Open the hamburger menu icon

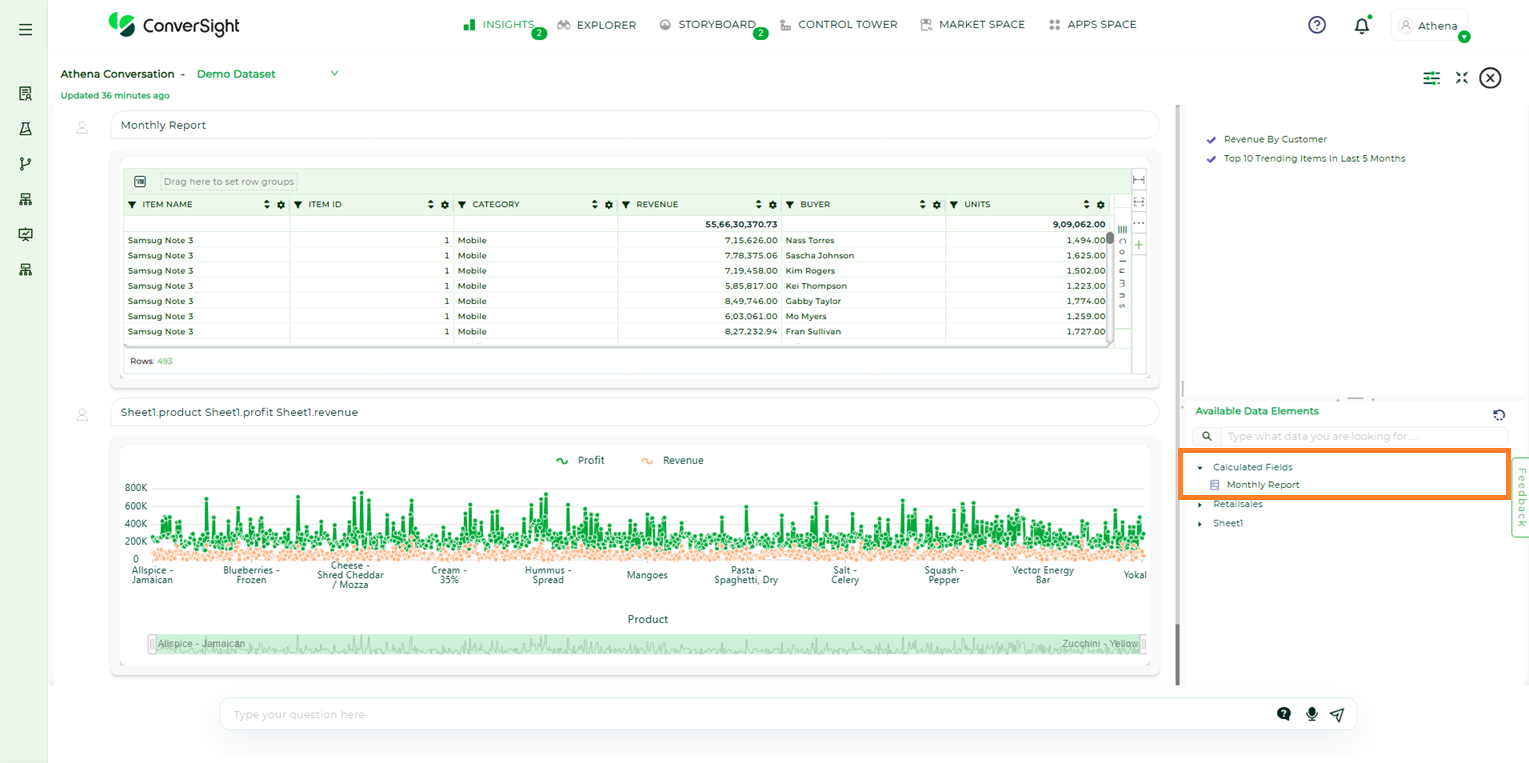point(26,30)
